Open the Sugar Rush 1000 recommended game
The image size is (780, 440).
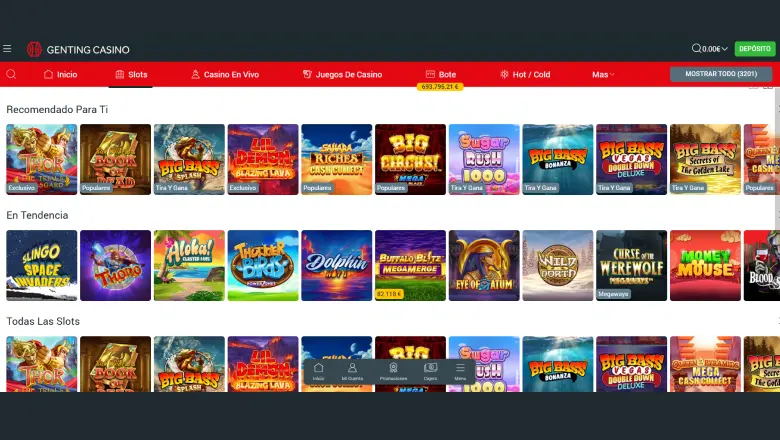pyautogui.click(x=484, y=159)
